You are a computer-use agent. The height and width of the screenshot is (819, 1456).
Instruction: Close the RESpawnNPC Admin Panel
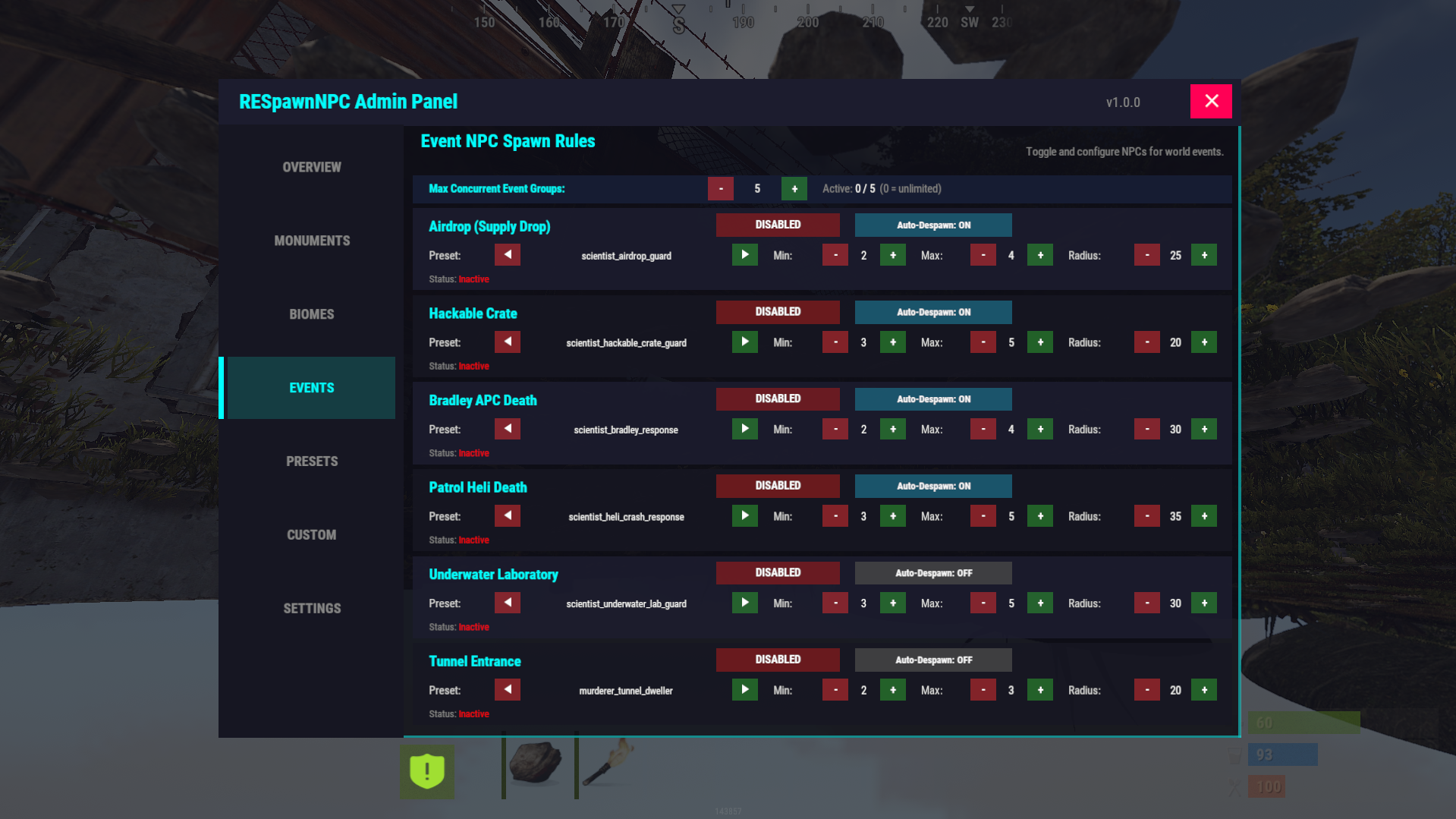pyautogui.click(x=1210, y=102)
